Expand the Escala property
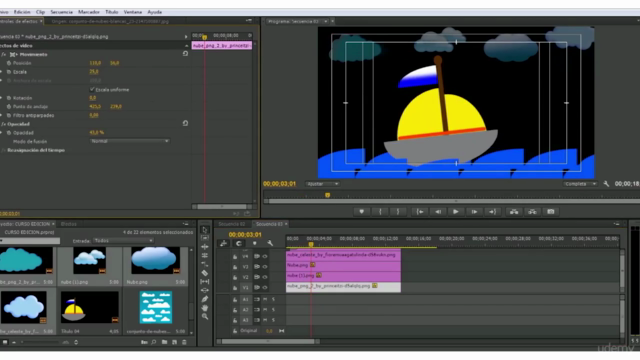The height and width of the screenshot is (360, 640). pyautogui.click(x=1, y=72)
